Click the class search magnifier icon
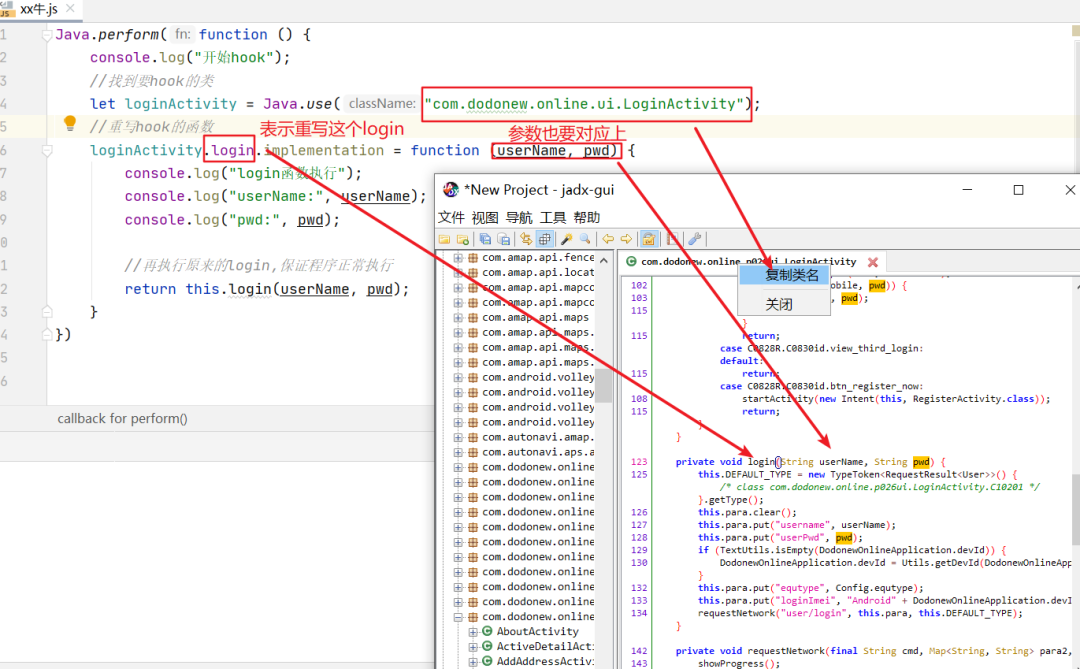This screenshot has width=1080, height=669. [583, 239]
